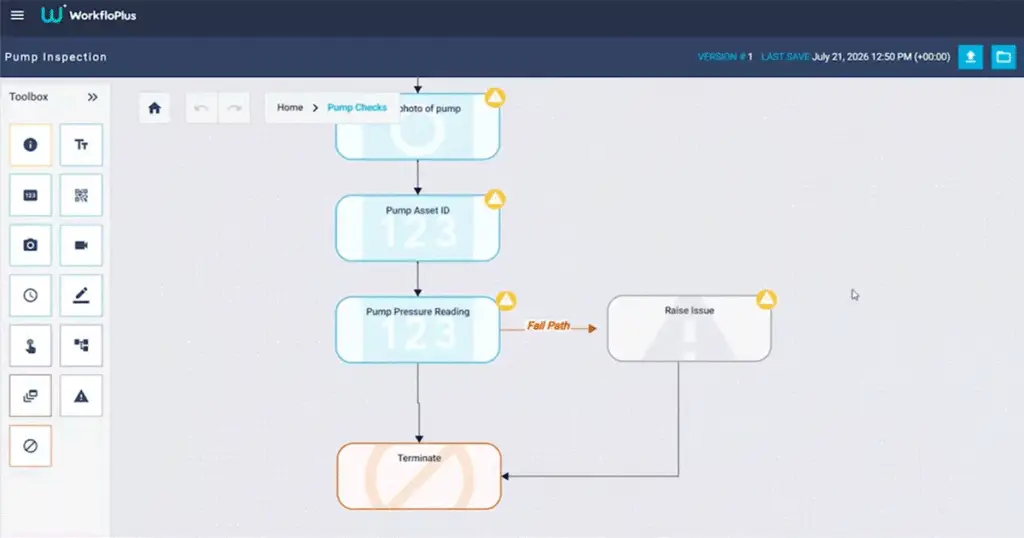This screenshot has width=1024, height=538.
Task: Click Pump Checks breadcrumb
Action: click(x=357, y=107)
